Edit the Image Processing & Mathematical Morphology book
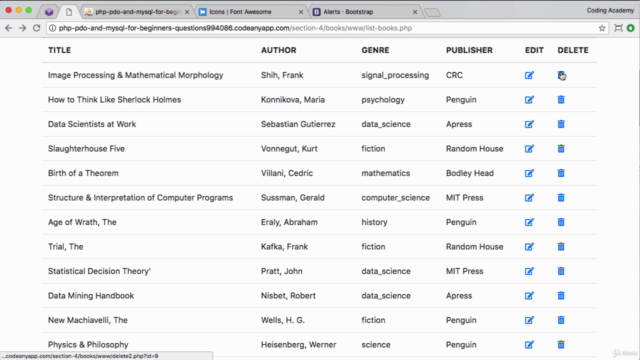 [529, 75]
